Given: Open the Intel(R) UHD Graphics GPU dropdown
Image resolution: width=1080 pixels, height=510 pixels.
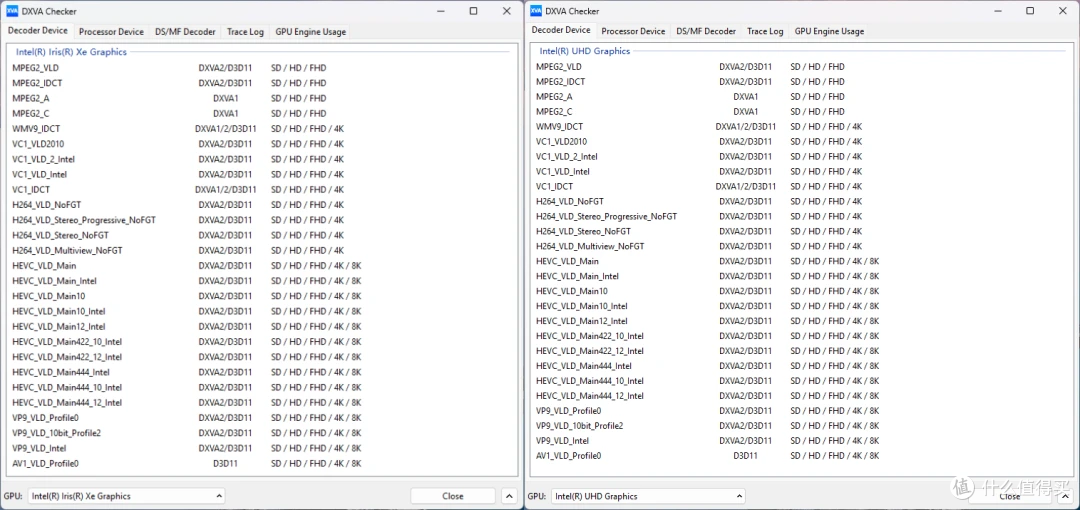Looking at the screenshot, I should (648, 496).
